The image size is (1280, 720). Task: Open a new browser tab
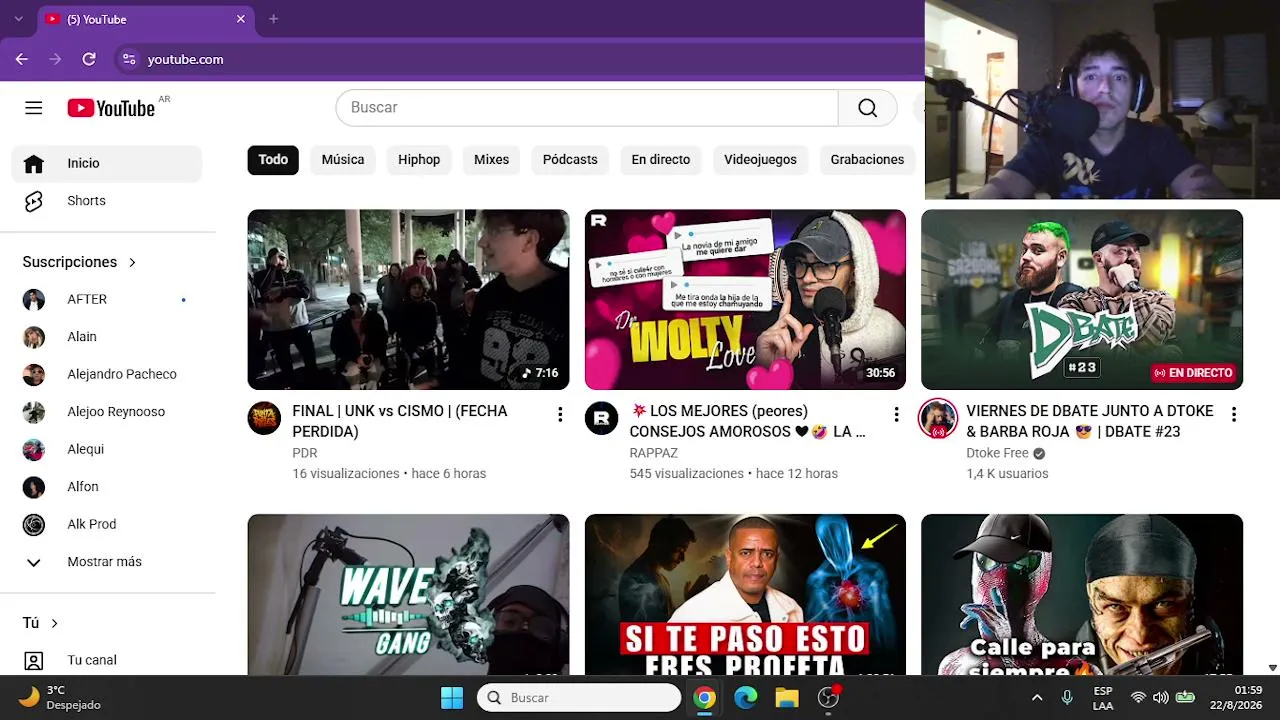(x=273, y=19)
